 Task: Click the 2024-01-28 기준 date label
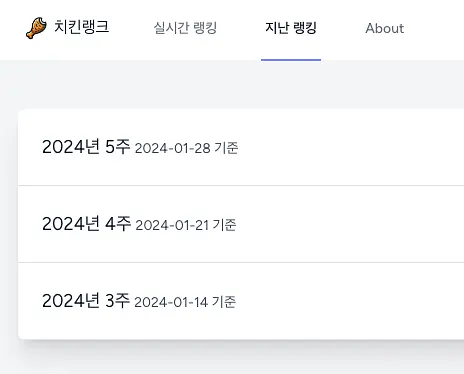(187, 148)
